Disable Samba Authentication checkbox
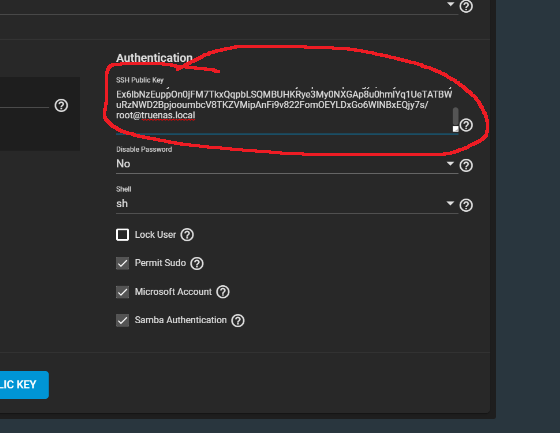The height and width of the screenshot is (433, 560). pos(122,320)
